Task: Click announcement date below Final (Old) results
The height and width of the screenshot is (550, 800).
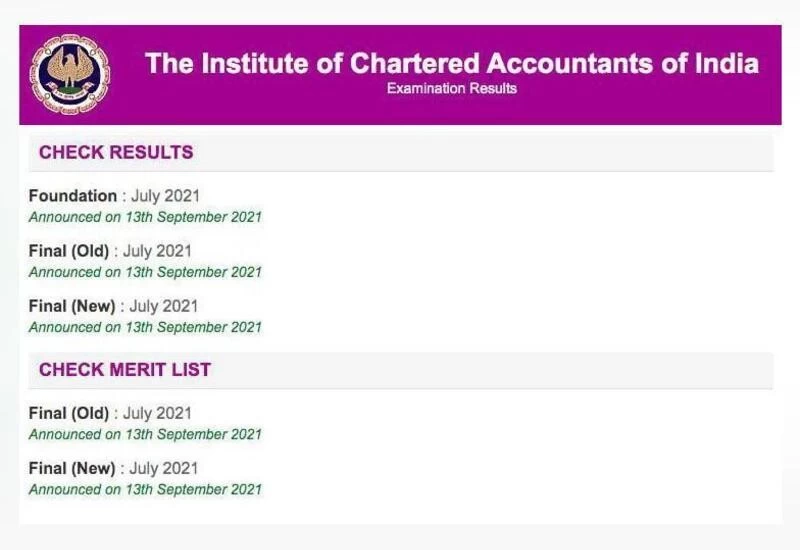Action: coord(145,272)
